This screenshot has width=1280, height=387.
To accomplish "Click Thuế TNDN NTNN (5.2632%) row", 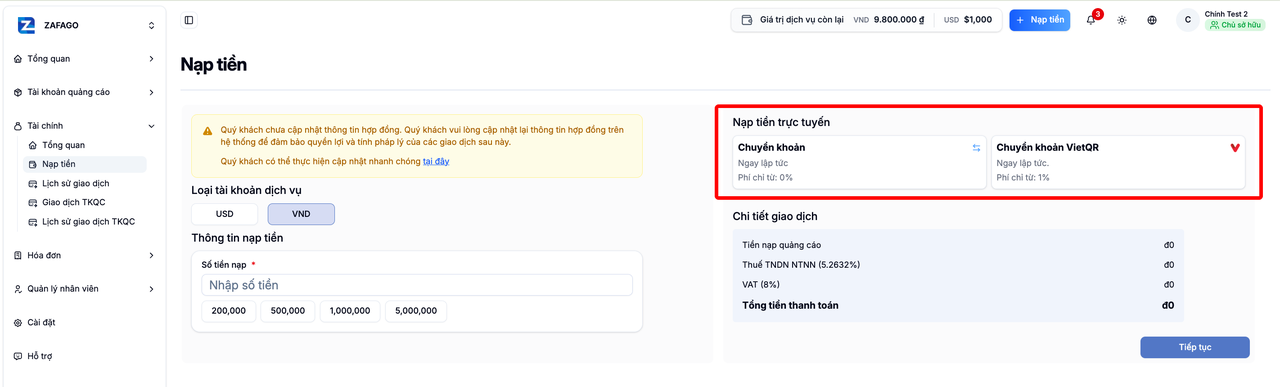I will 958,265.
